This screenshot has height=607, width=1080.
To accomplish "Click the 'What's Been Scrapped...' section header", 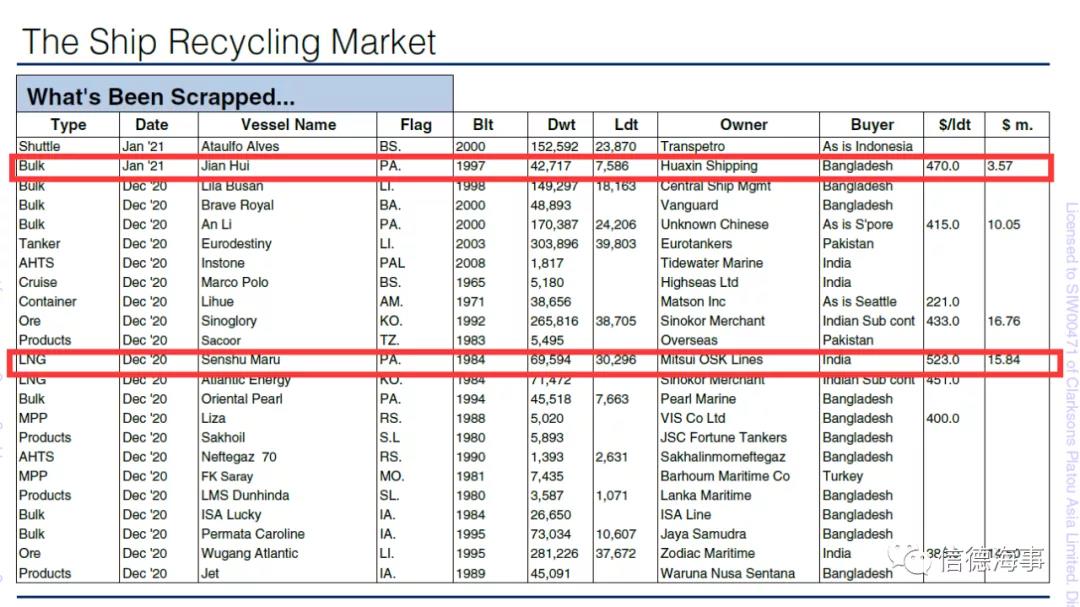I will [x=161, y=97].
